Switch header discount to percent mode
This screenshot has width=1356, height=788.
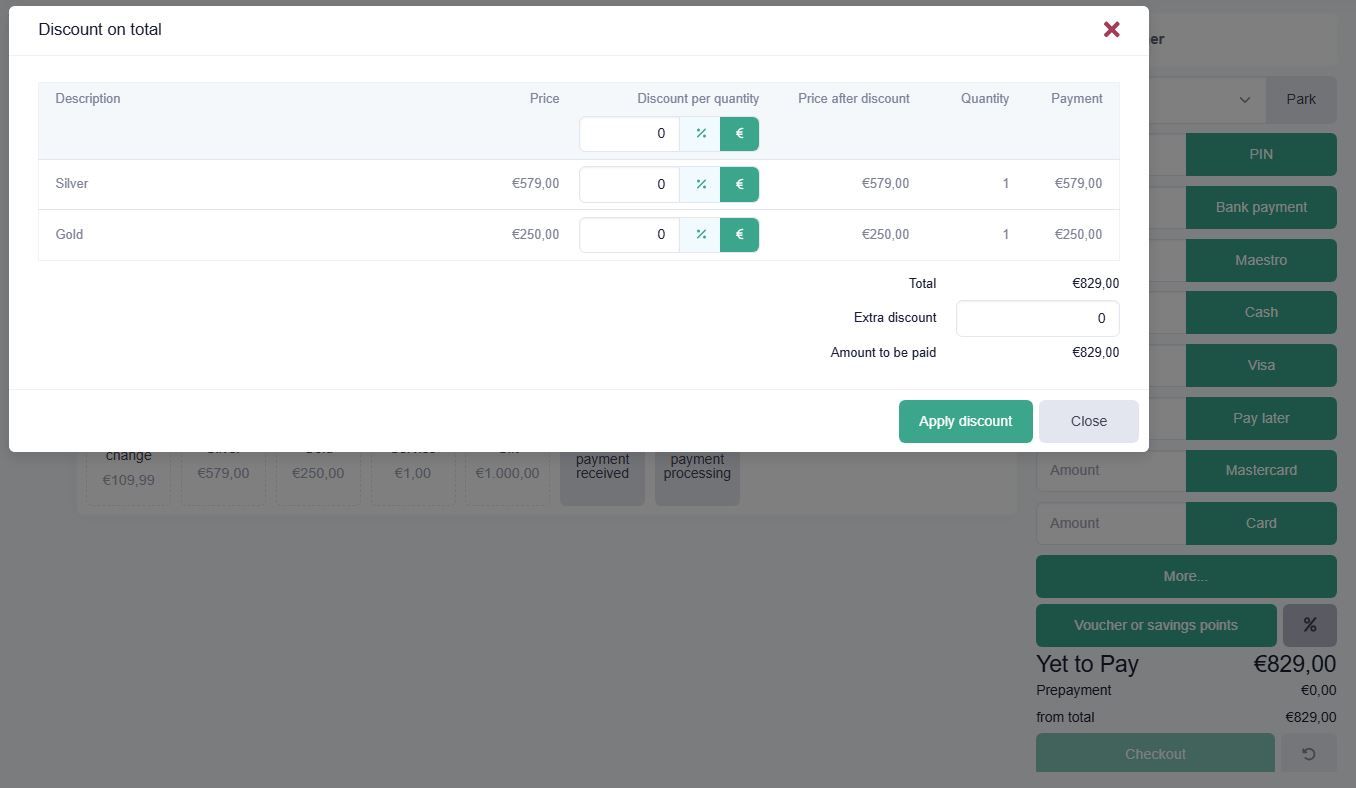pos(700,134)
